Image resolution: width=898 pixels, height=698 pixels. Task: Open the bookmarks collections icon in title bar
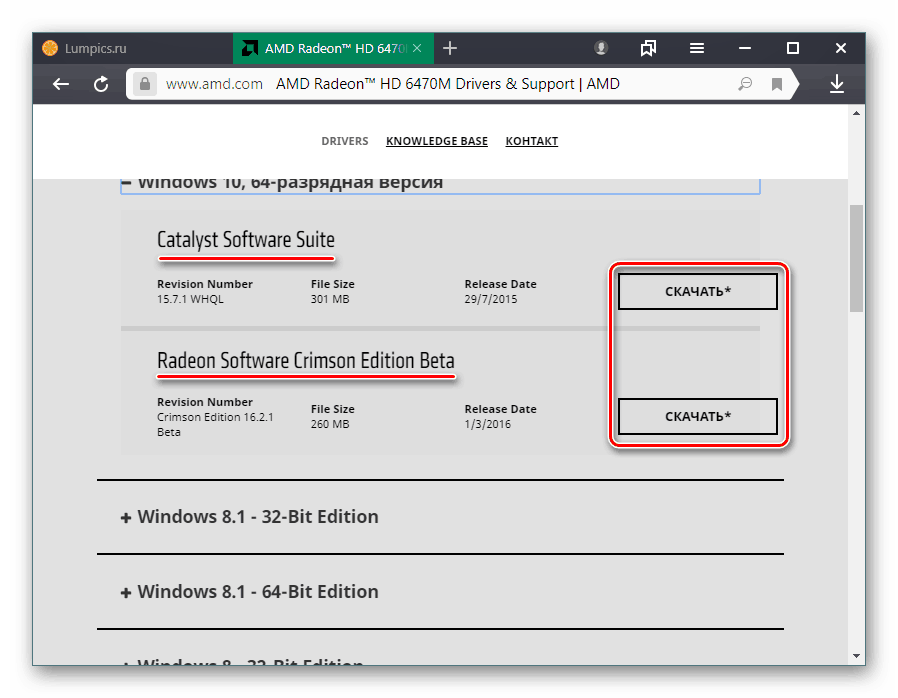point(648,48)
